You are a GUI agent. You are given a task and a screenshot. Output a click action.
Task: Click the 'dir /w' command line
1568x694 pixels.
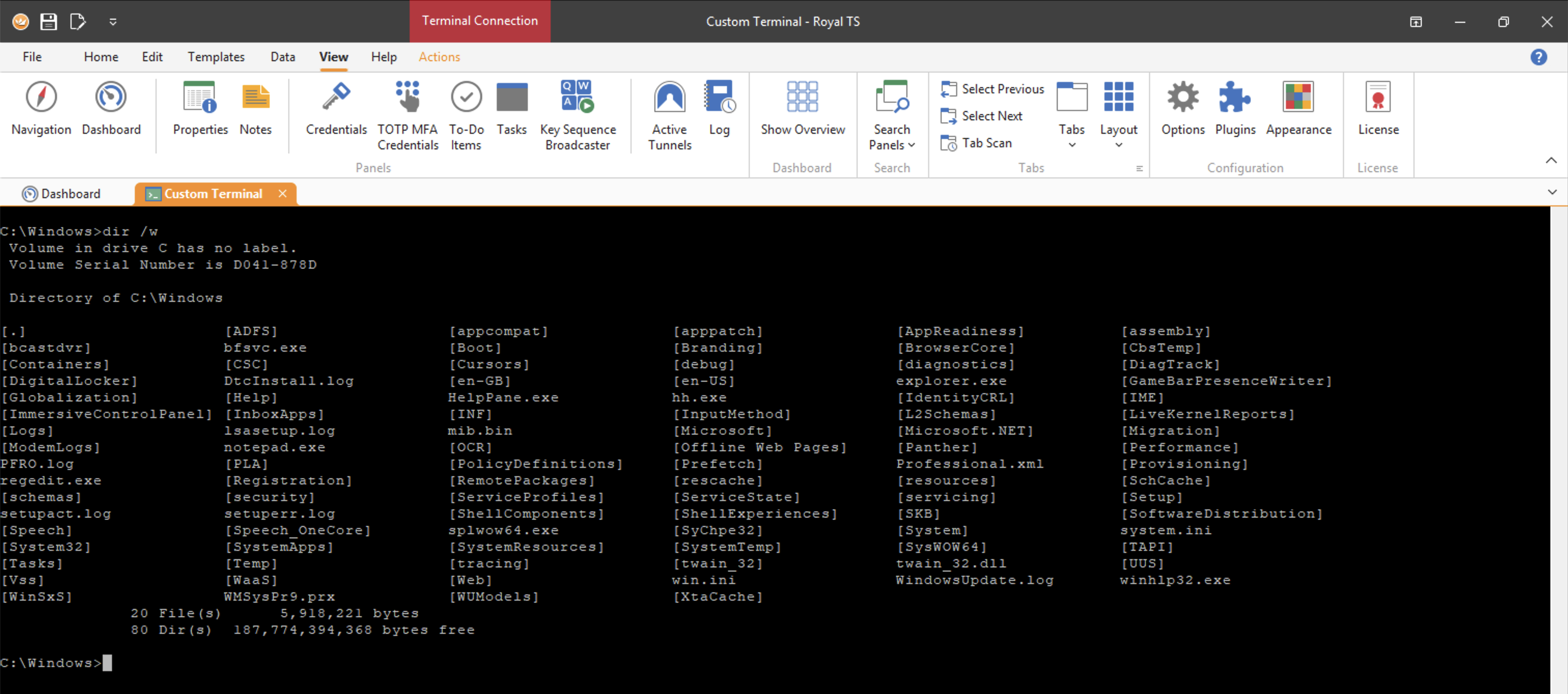point(79,231)
